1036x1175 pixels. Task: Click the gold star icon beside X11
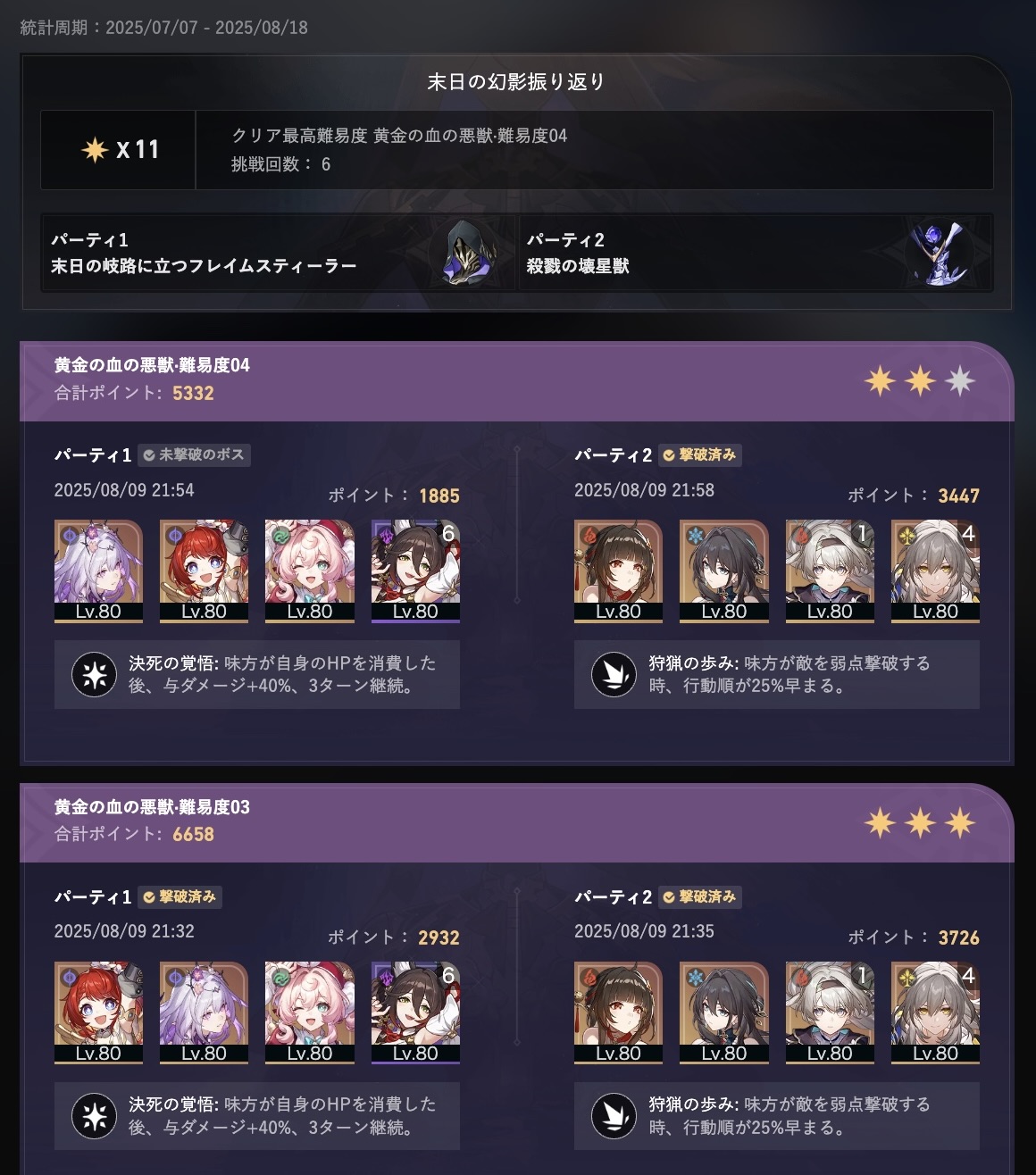95,149
